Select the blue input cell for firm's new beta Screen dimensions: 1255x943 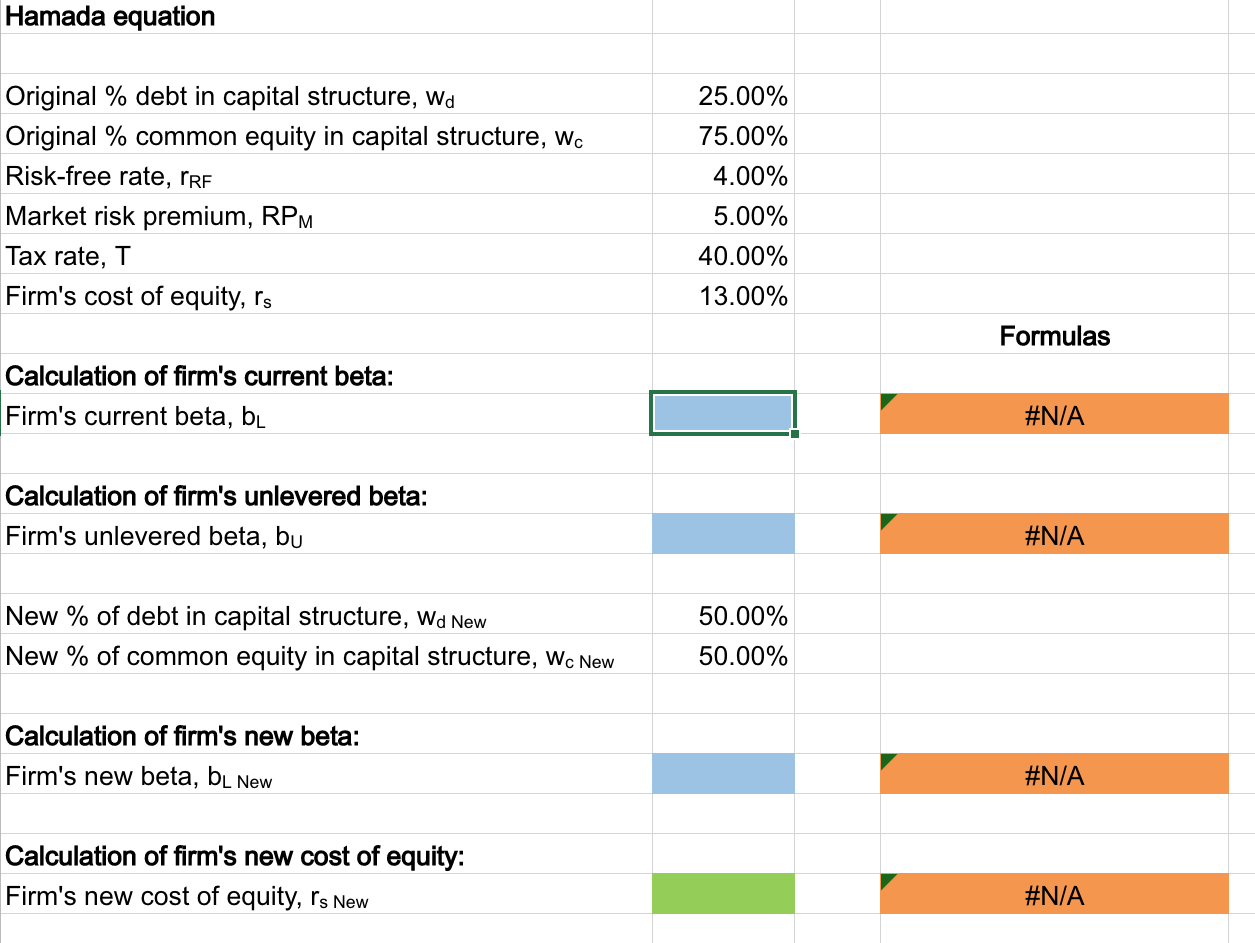(x=722, y=773)
